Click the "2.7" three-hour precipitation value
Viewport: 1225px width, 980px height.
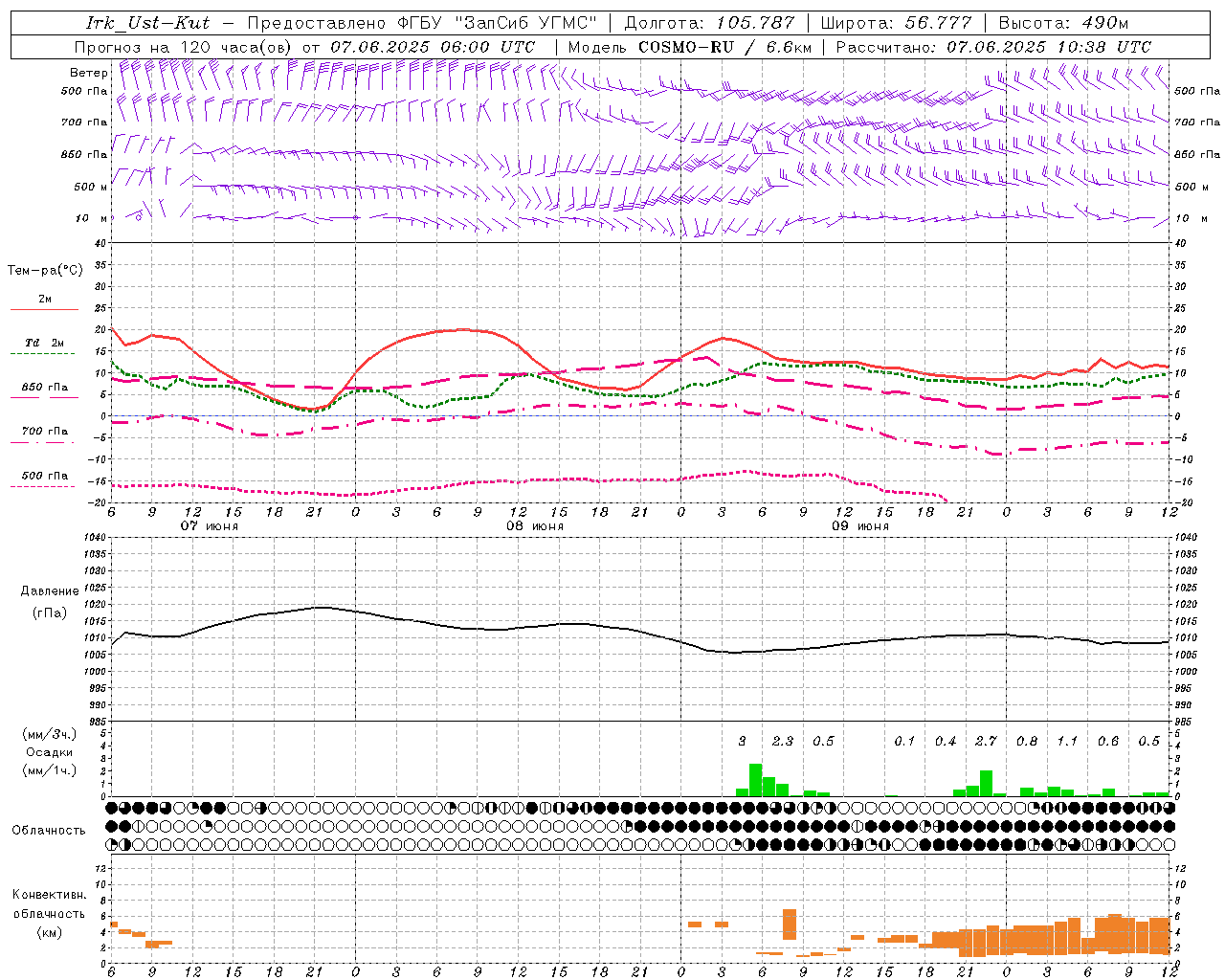pyautogui.click(x=986, y=741)
